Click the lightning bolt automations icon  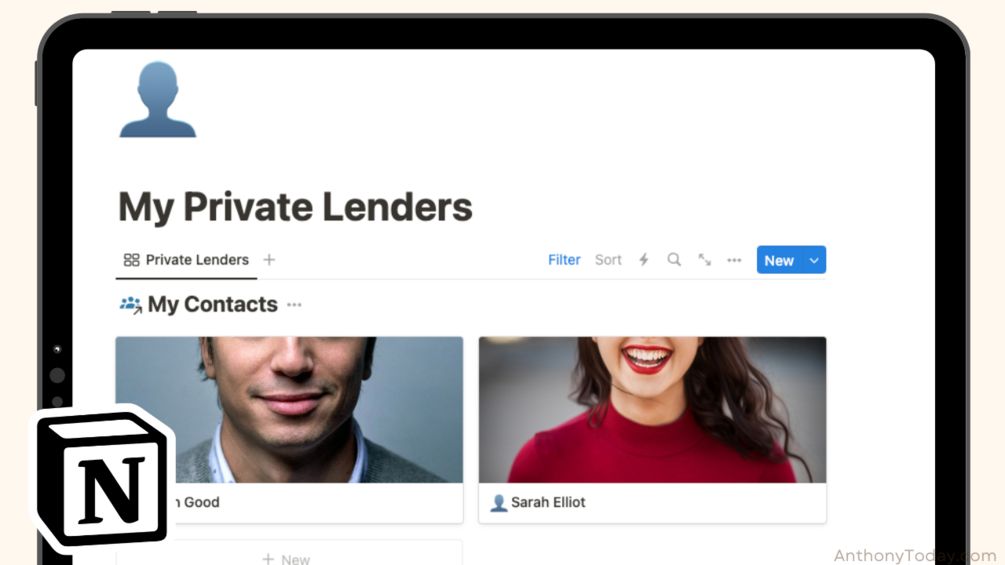tap(644, 259)
